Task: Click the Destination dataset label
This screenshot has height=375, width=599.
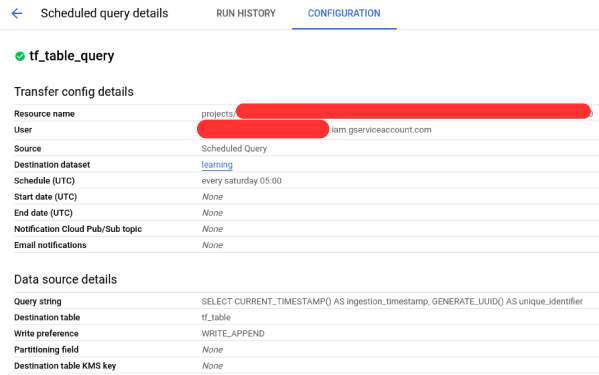Action: (x=52, y=165)
